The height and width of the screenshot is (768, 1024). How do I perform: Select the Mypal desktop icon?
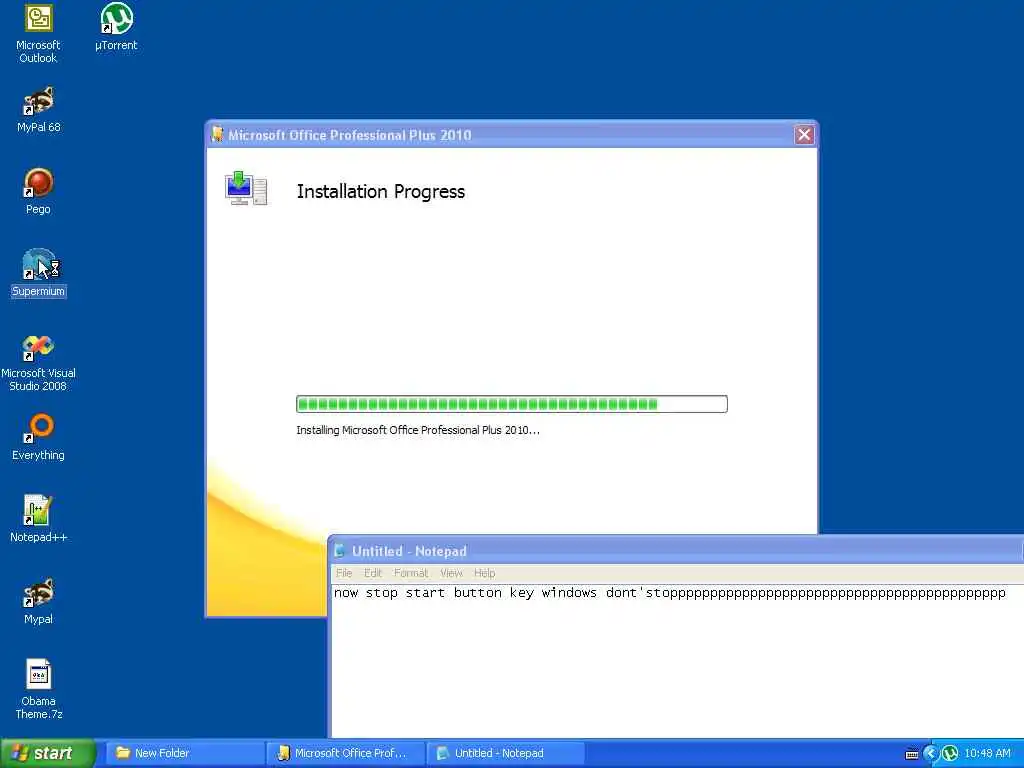click(38, 601)
